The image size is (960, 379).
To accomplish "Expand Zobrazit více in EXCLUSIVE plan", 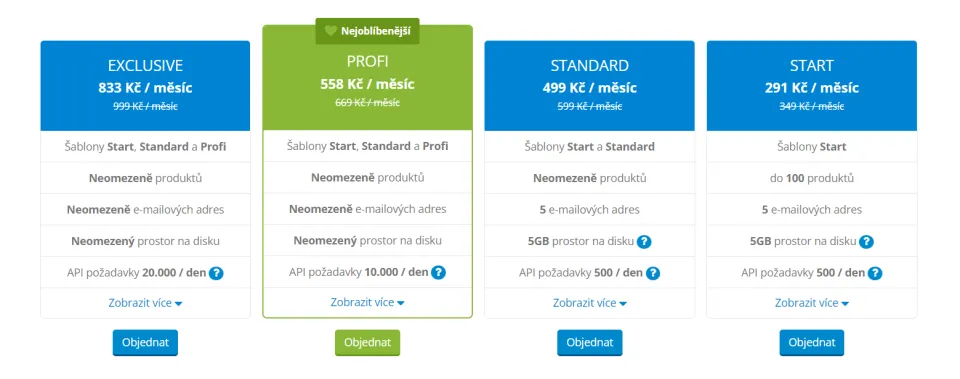I will pos(146,303).
